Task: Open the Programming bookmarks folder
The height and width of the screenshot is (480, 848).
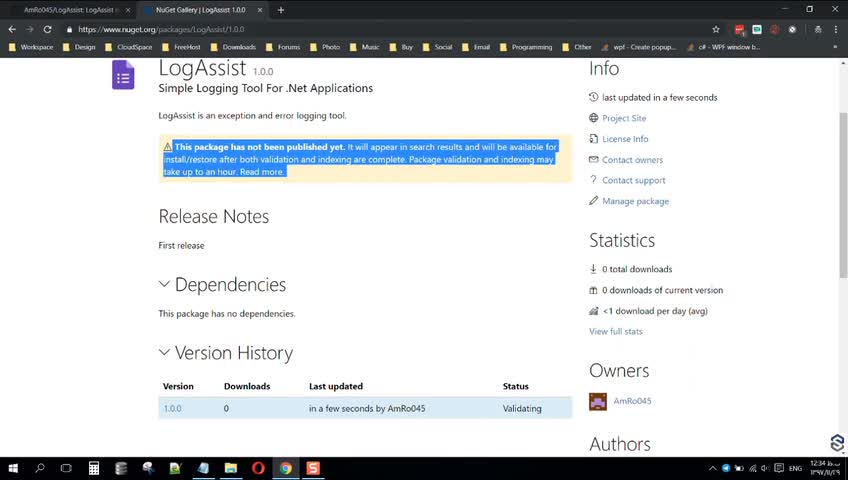Action: click(x=526, y=47)
